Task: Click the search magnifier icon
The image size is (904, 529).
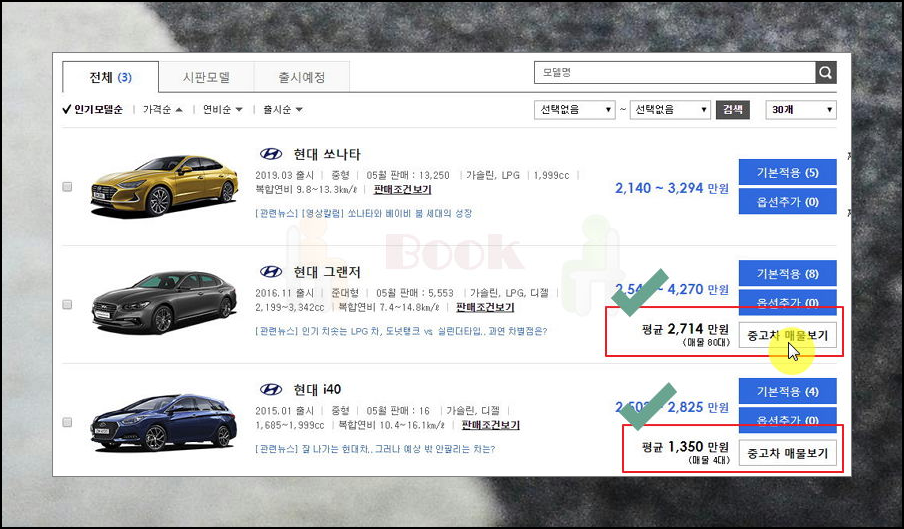Action: (826, 73)
